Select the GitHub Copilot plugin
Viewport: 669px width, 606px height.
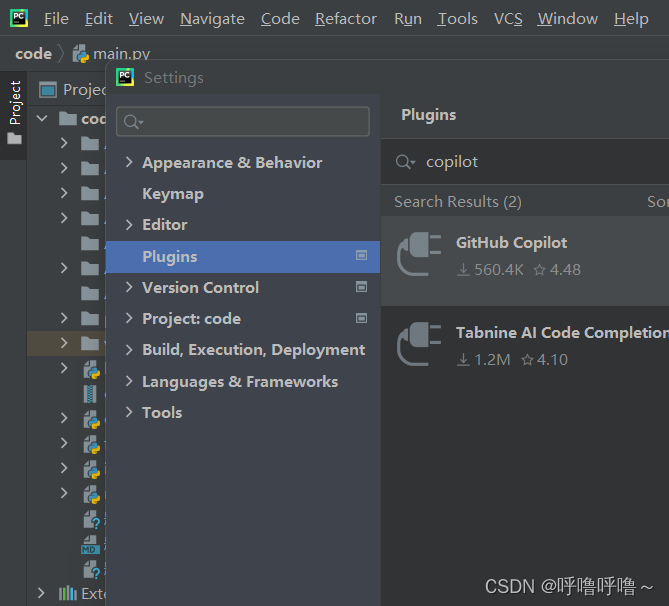[525, 261]
